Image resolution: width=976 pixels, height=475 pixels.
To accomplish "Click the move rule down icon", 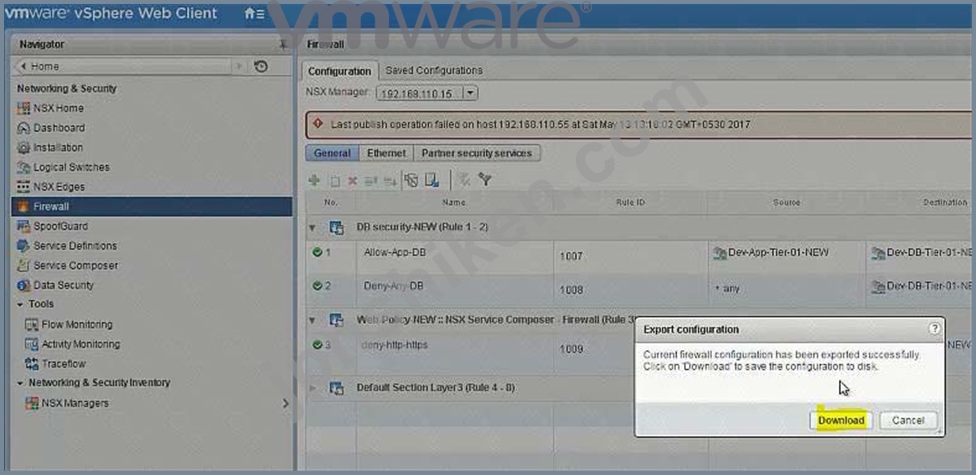I will (390, 181).
